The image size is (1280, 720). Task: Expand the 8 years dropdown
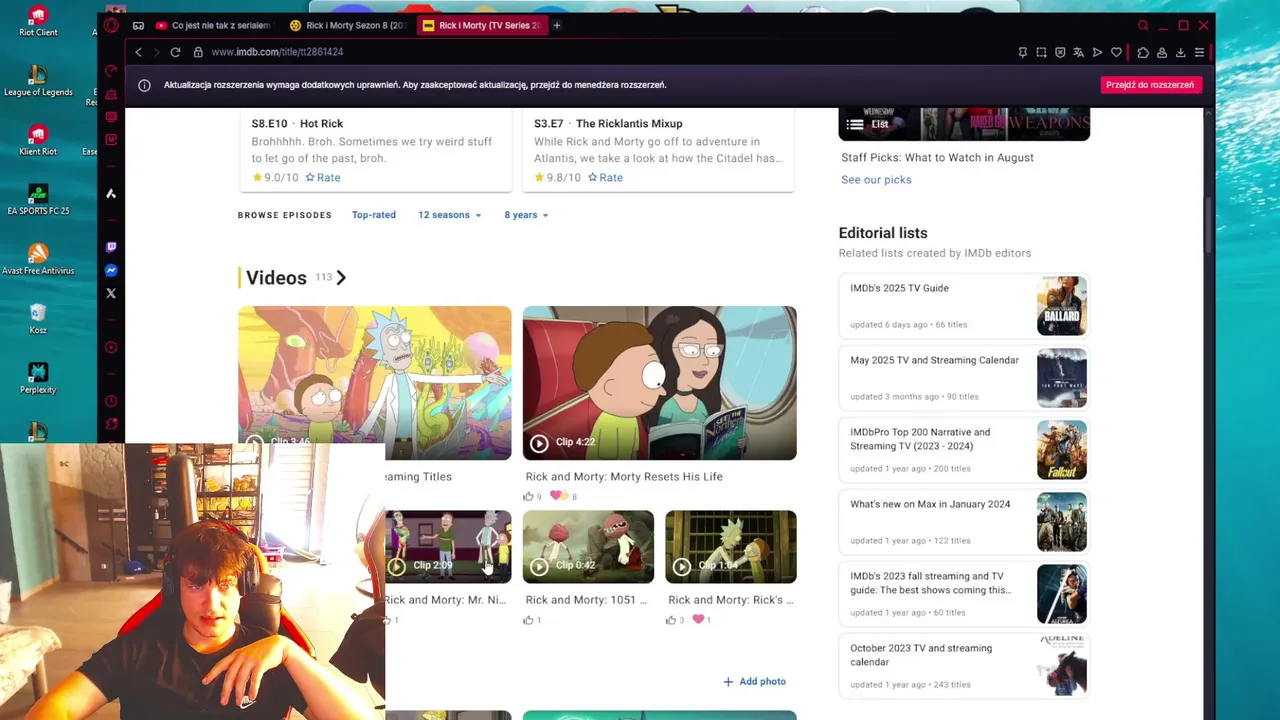[526, 215]
